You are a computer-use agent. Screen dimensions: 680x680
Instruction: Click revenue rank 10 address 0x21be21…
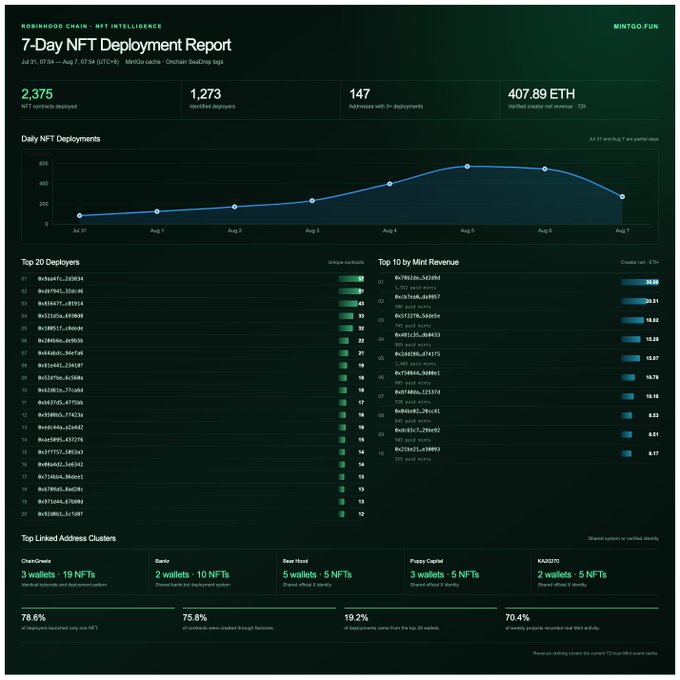[x=417, y=449]
